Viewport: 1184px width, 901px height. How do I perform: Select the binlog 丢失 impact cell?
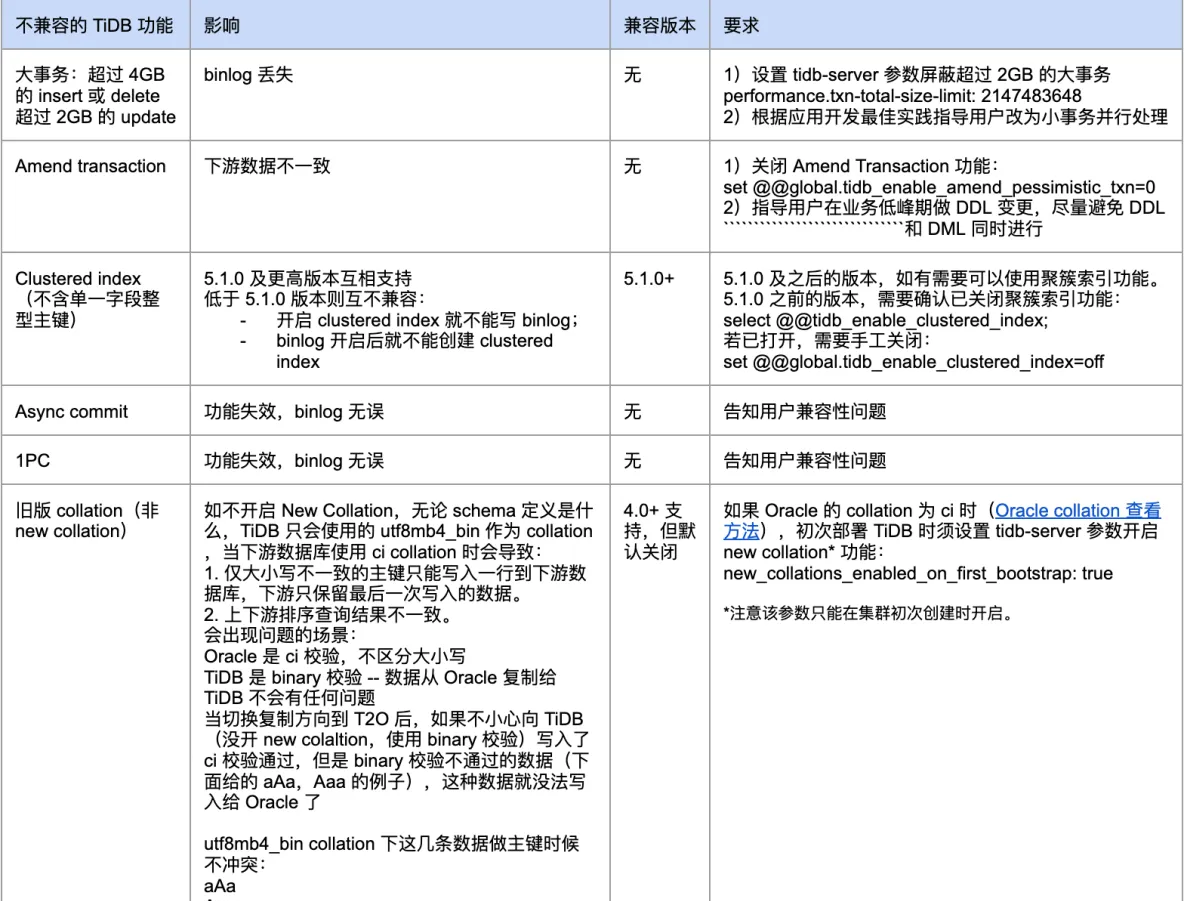tap(399, 95)
